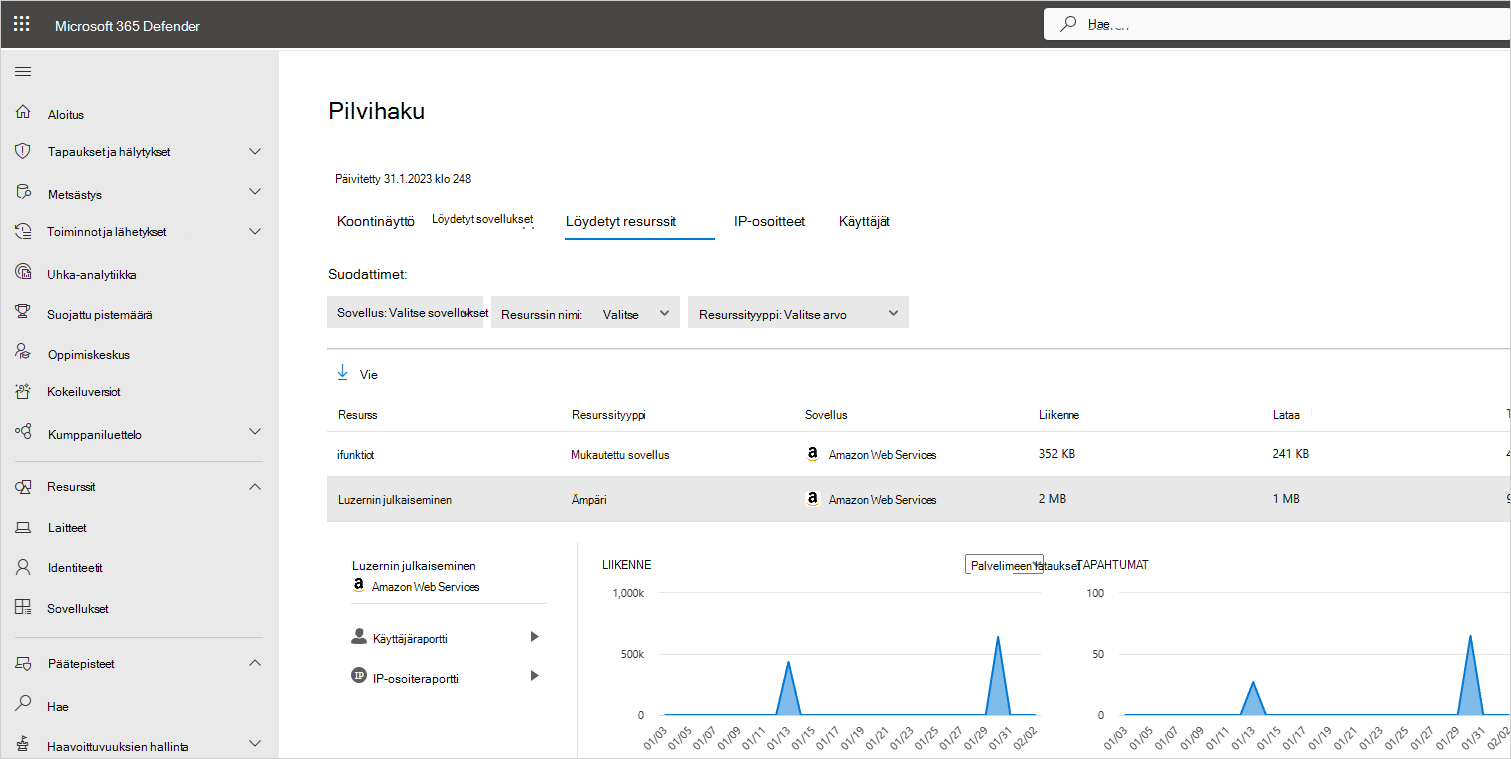Switch to the Löydetyt sovellukset tab
This screenshot has height=759, width=1511.
click(482, 219)
